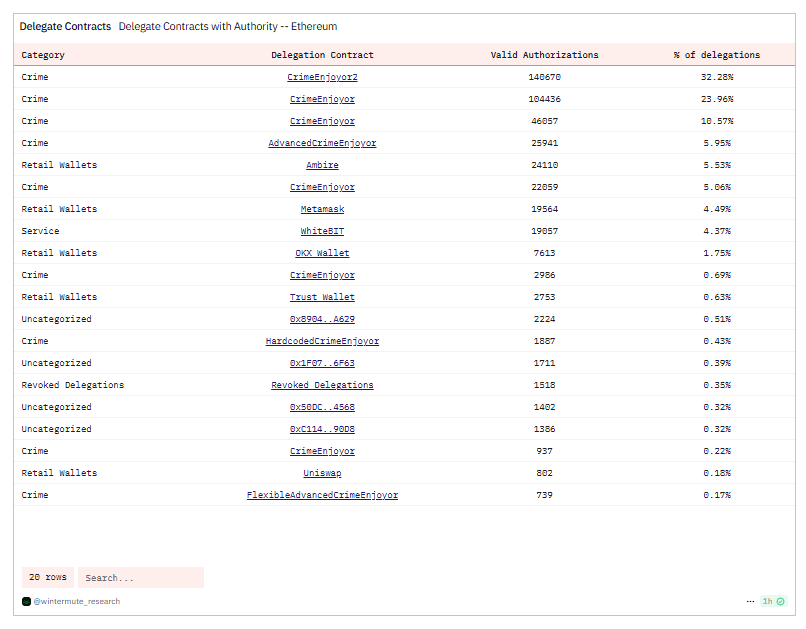
Task: Open the HardcodedCrimeEnjoyor contract link
Action: (322, 341)
